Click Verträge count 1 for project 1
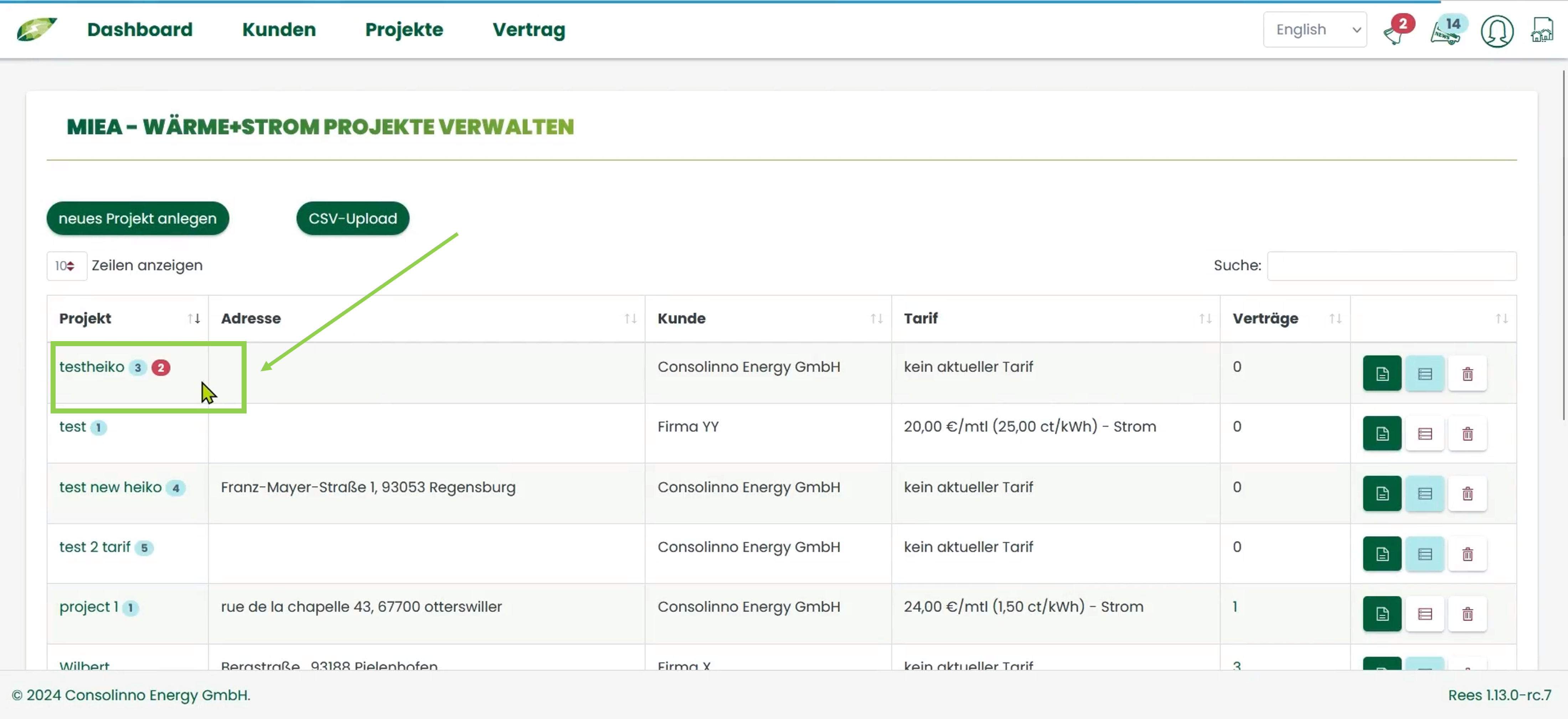This screenshot has height=719, width=1568. pos(1234,606)
